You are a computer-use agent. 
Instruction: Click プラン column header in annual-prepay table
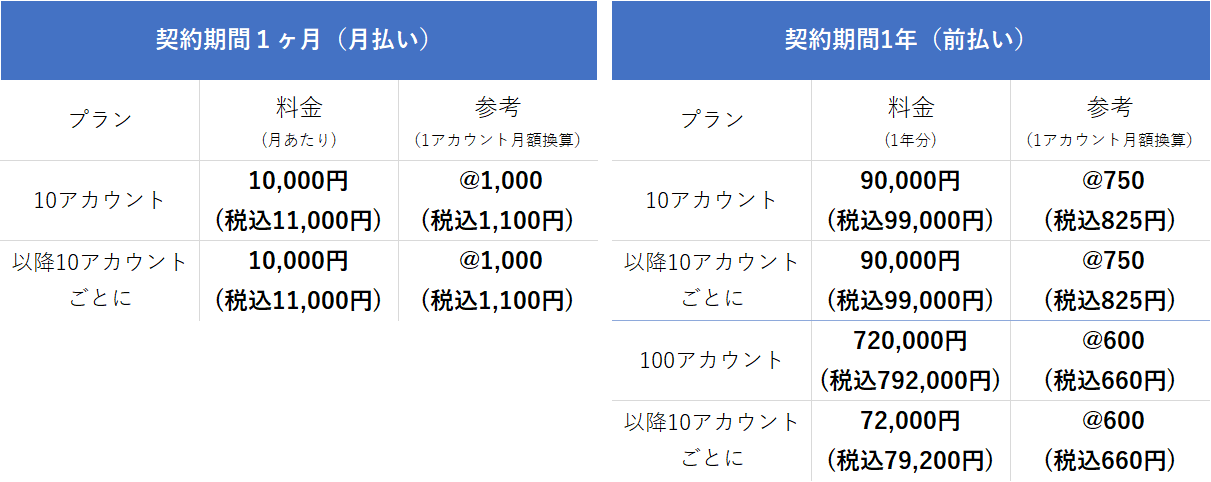(711, 120)
